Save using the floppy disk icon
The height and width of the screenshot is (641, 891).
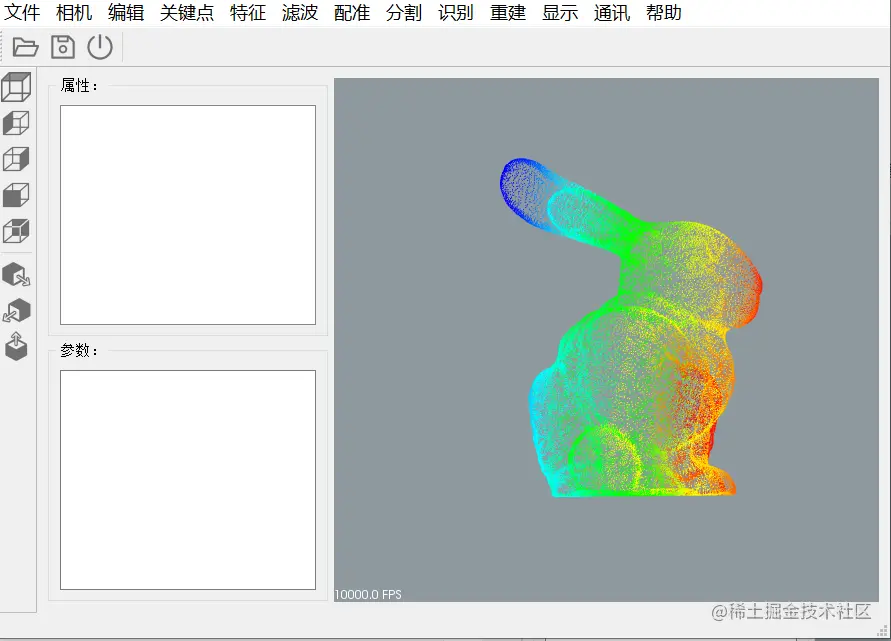(x=63, y=47)
